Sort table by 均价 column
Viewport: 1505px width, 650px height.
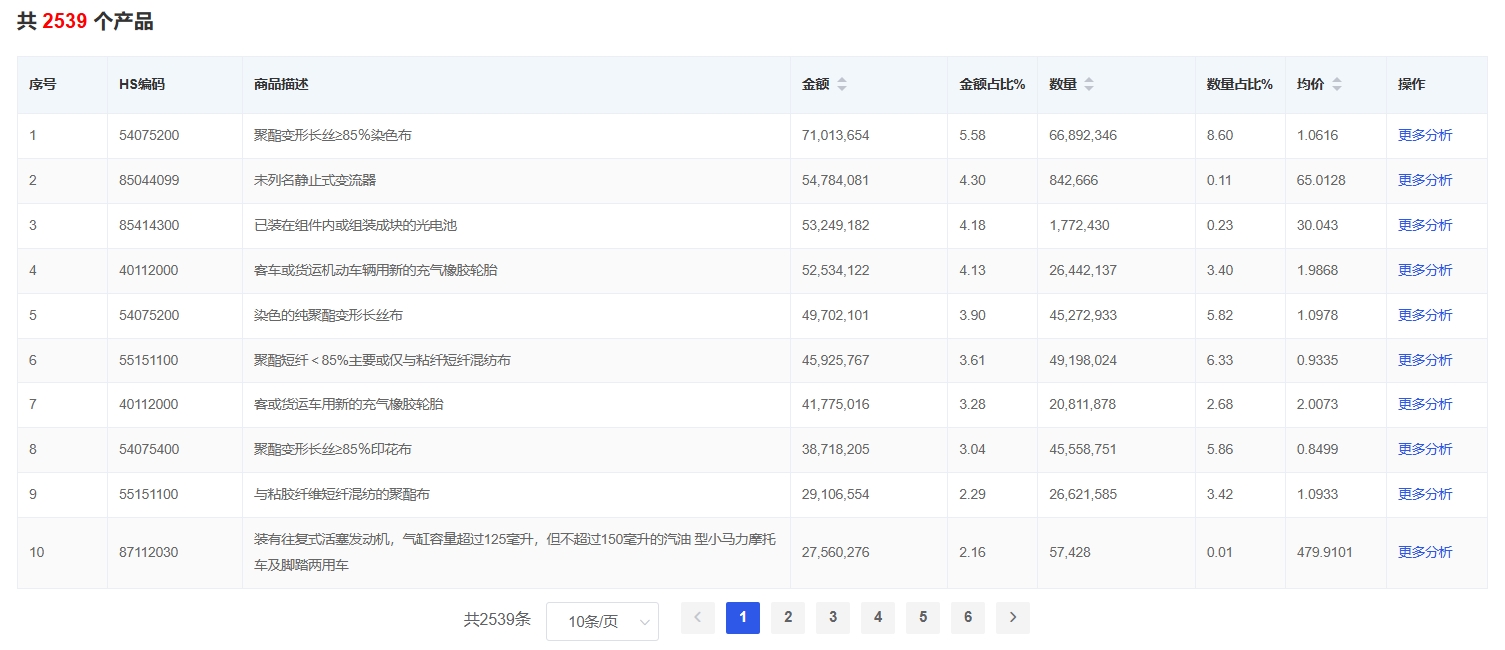tap(1336, 85)
